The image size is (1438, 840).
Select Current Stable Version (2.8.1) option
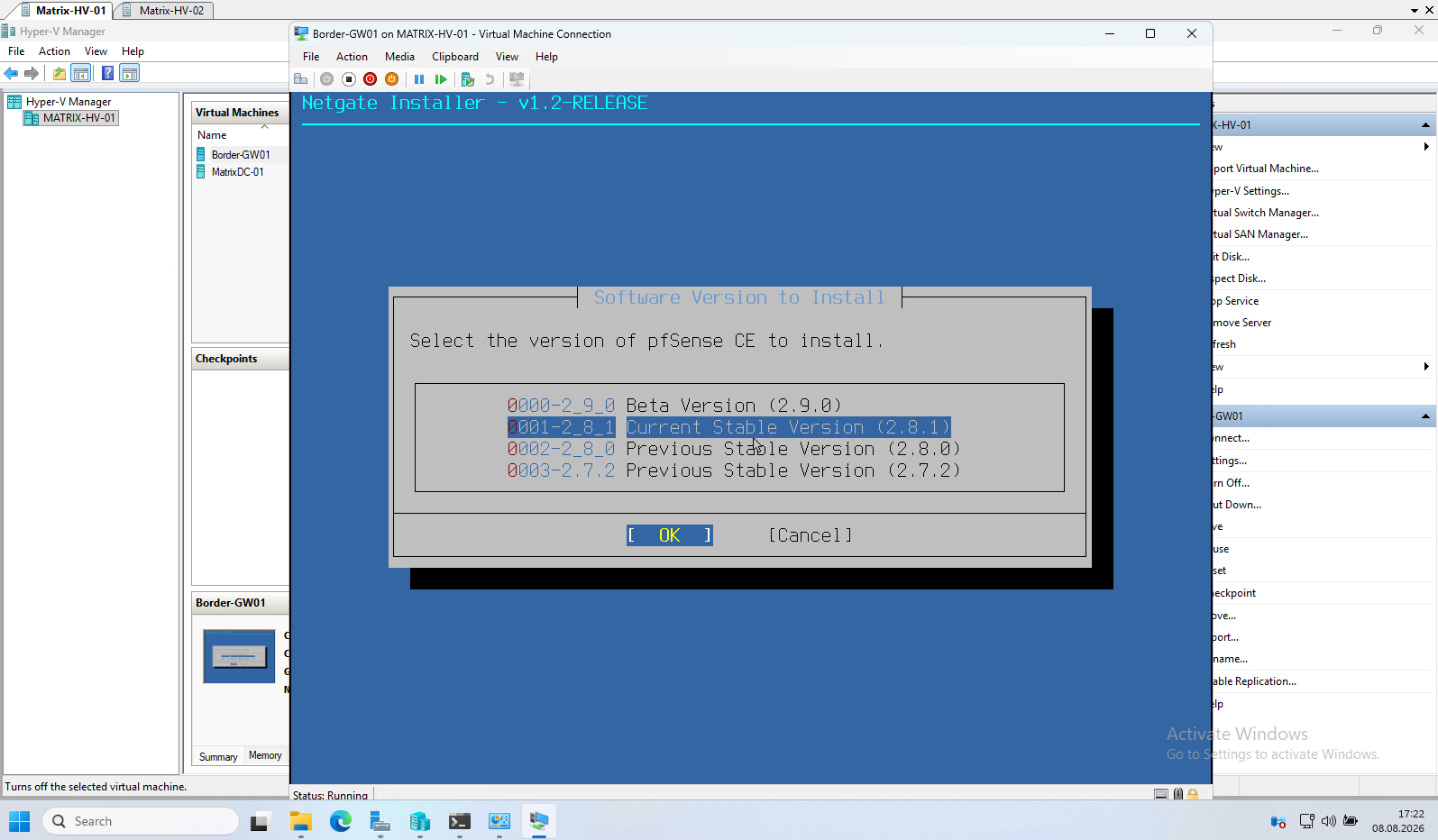[x=728, y=427]
